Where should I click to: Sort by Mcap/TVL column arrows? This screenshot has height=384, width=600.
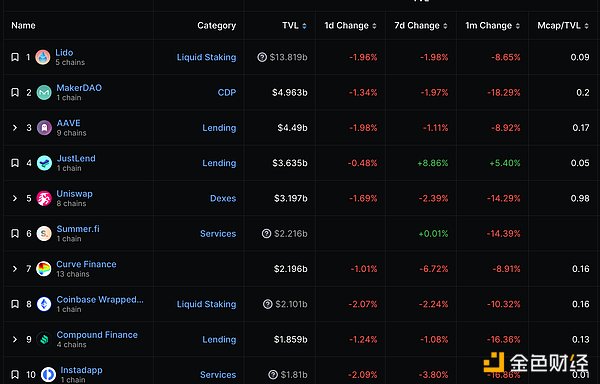tap(587, 26)
